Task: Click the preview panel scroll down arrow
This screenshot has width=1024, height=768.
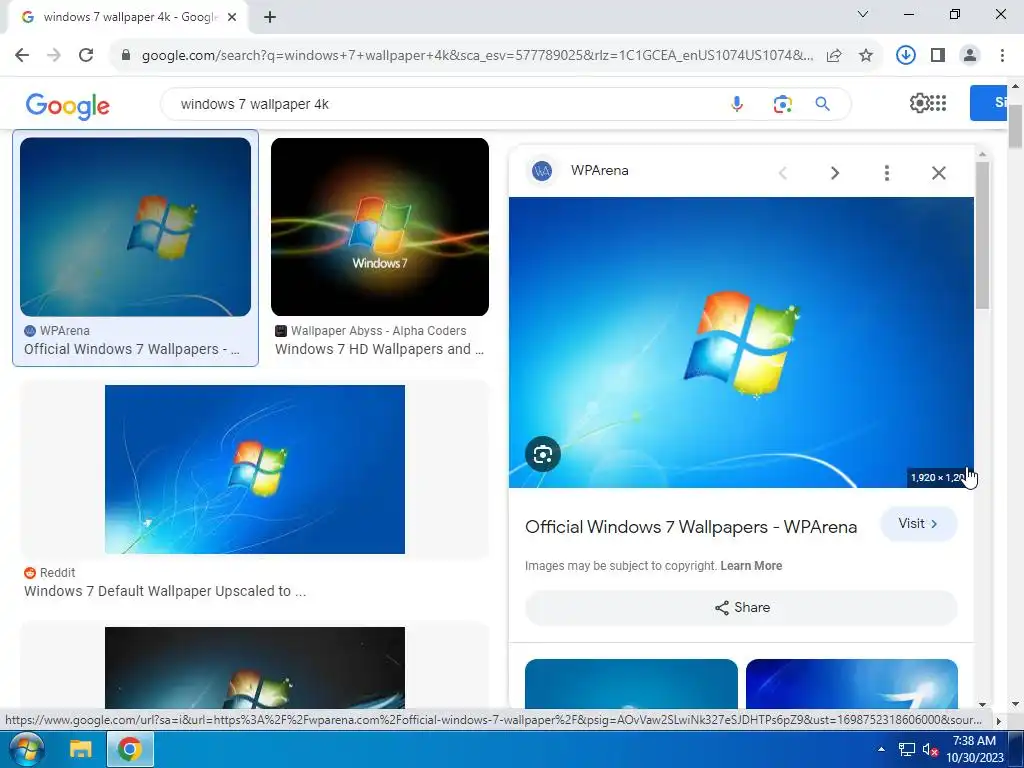Action: tap(982, 705)
